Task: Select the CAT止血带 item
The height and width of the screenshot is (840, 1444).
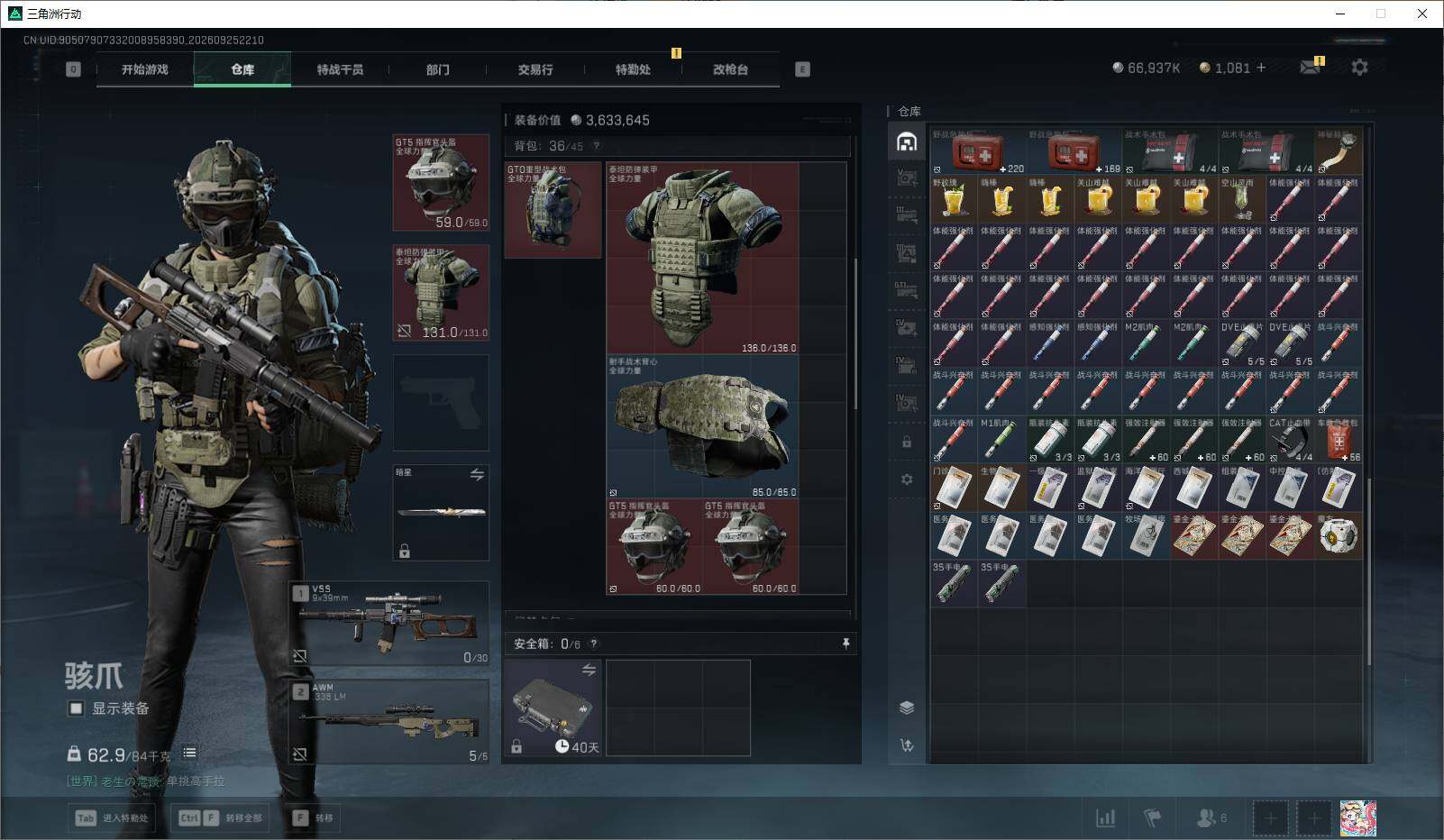Action: (1291, 439)
